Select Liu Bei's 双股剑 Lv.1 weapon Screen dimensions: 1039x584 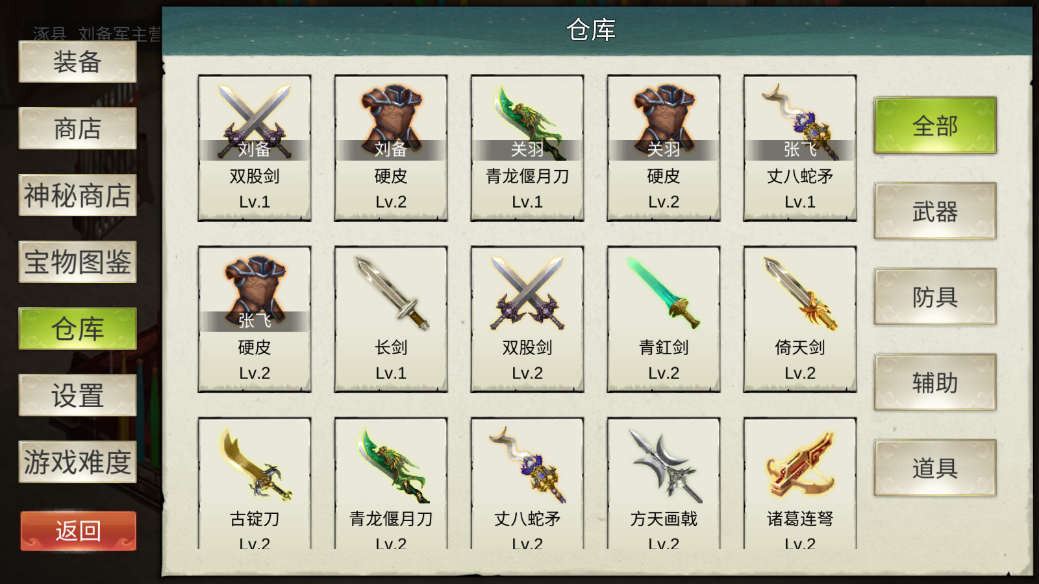254,148
